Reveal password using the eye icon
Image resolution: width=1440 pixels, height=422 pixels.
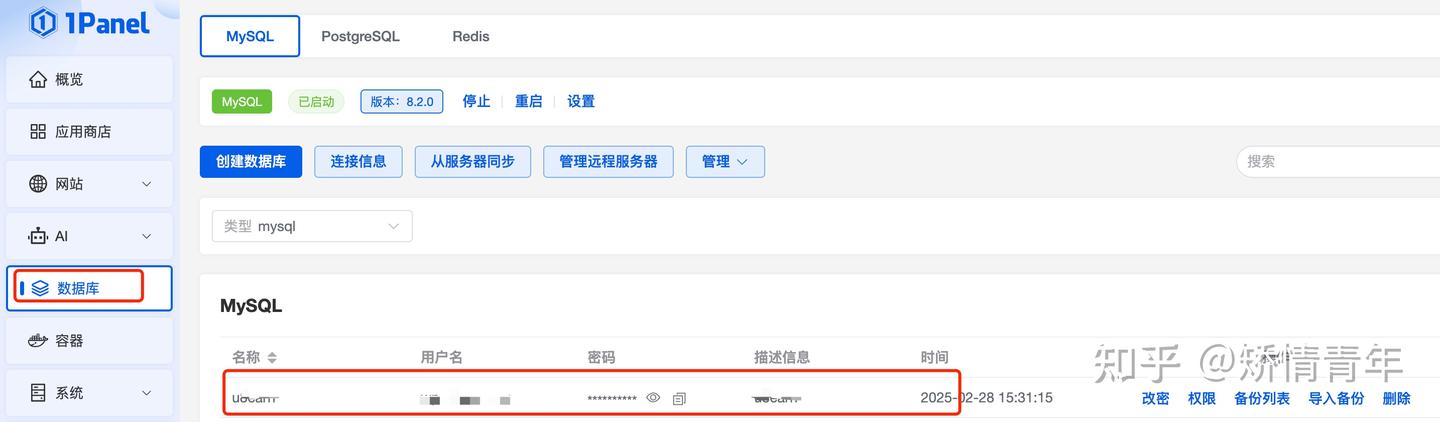[x=653, y=398]
